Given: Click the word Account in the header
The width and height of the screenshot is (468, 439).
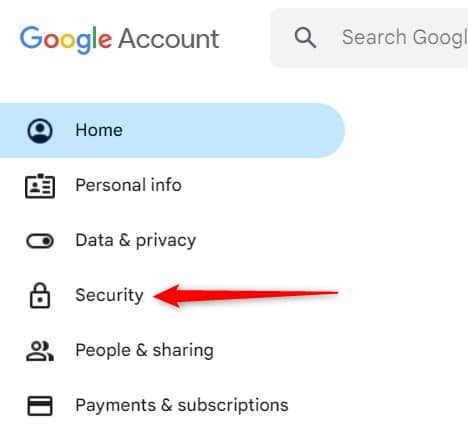Looking at the screenshot, I should pos(169,39).
